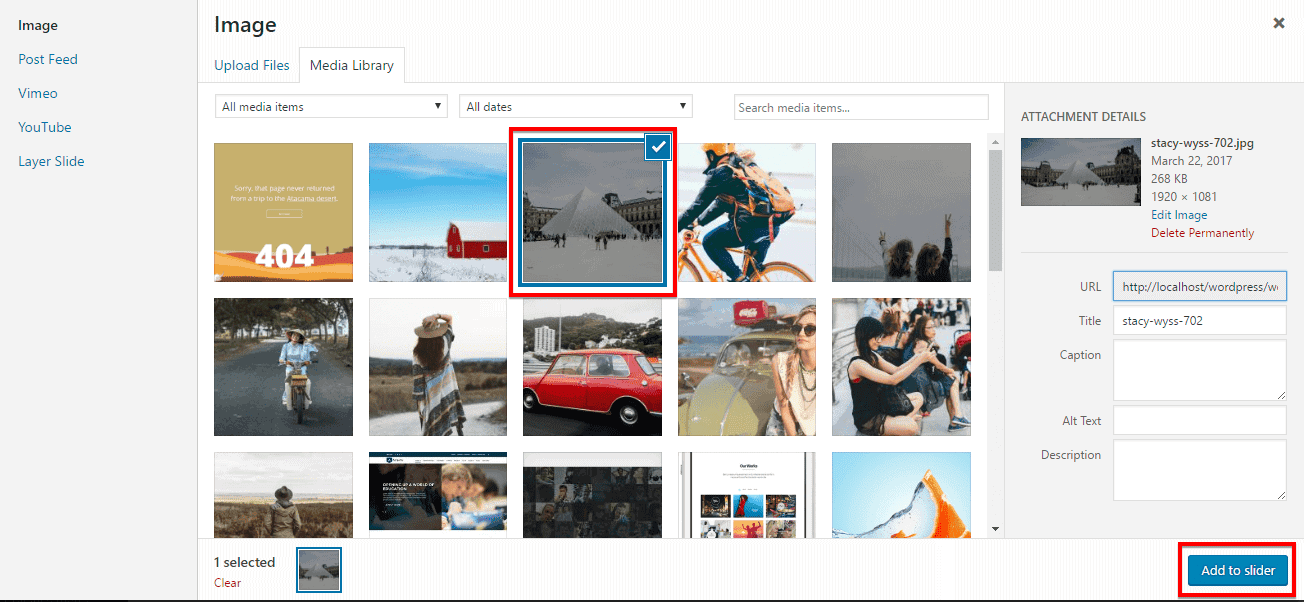Choose the cyclist with backpack thumbnail
Image resolution: width=1304 pixels, height=602 pixels.
pyautogui.click(x=747, y=212)
